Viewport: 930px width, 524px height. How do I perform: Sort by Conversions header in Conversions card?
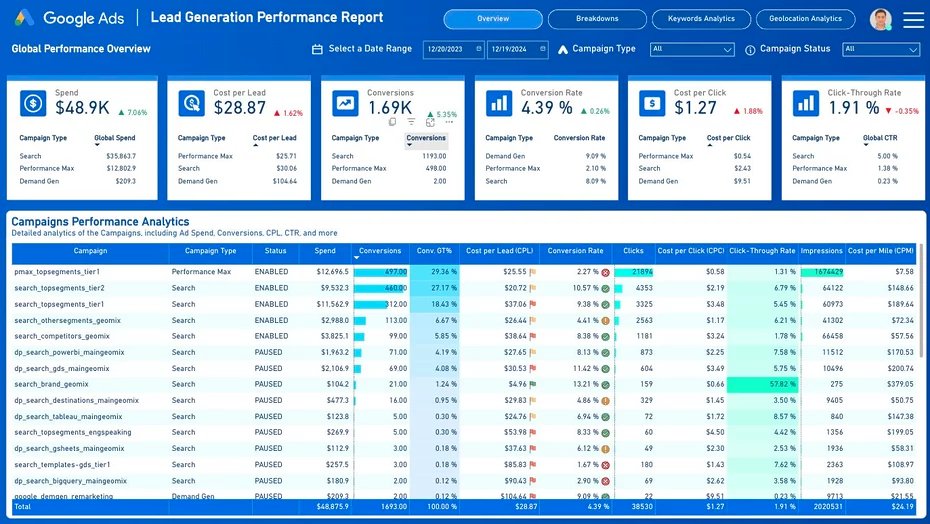[x=426, y=138]
